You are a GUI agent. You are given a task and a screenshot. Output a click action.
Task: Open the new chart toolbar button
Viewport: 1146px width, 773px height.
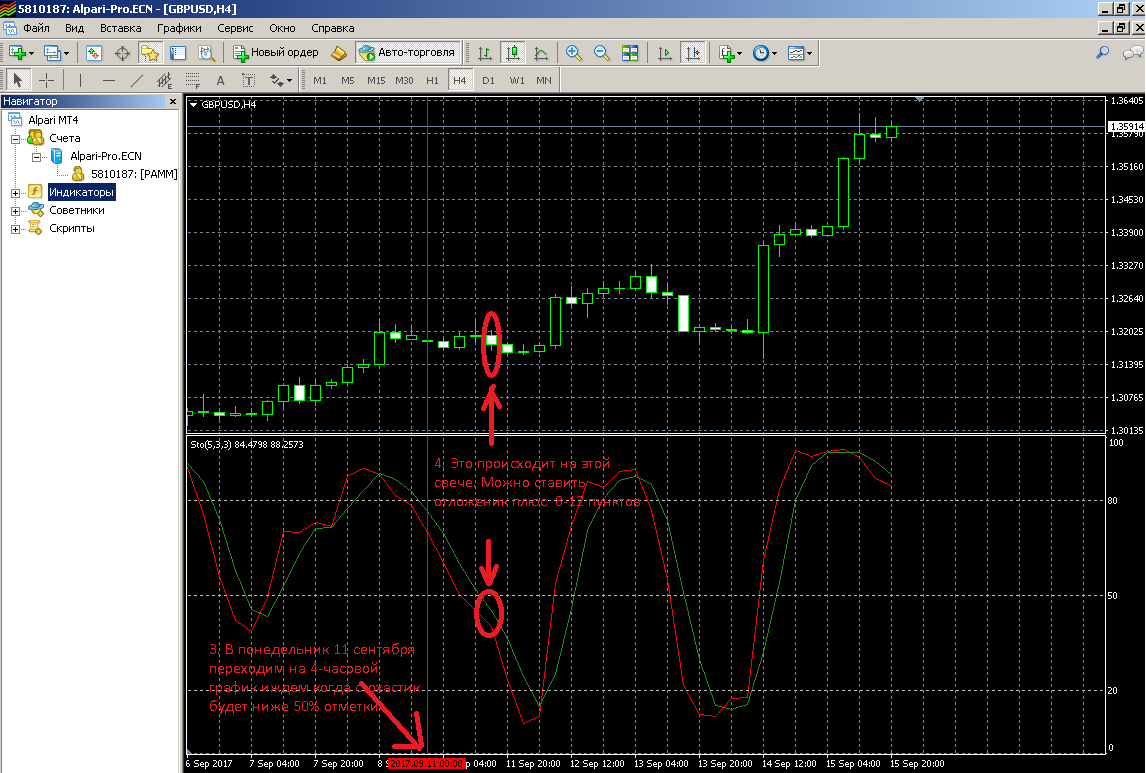(x=20, y=53)
